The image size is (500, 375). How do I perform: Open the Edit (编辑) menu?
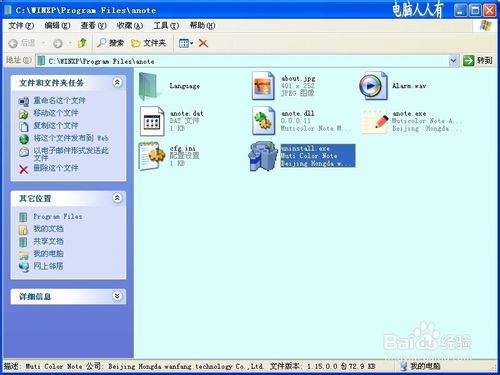[57, 26]
